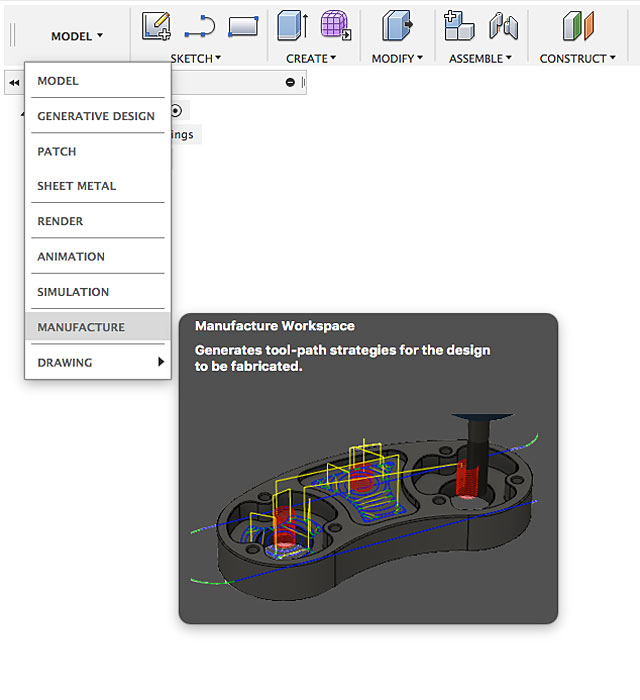Click the Joint icon in Assemble

(503, 26)
